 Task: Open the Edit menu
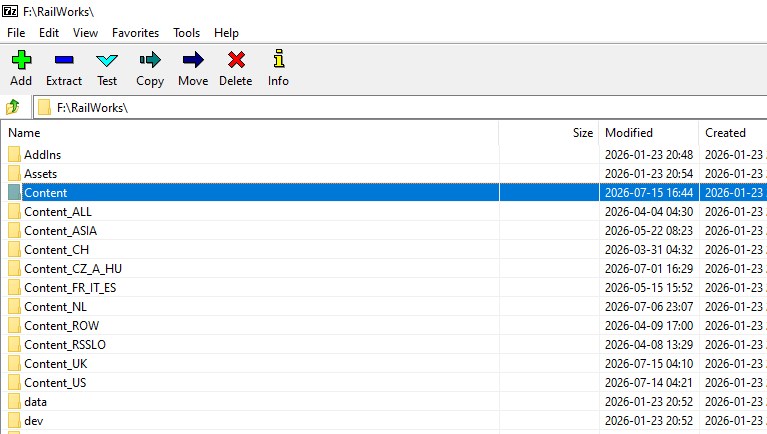(49, 33)
